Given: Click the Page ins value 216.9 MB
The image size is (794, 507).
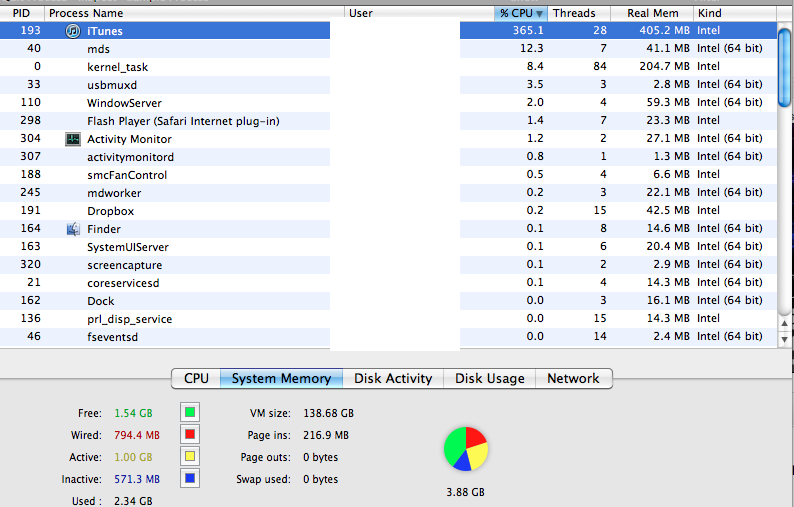Looking at the screenshot, I should 326,435.
